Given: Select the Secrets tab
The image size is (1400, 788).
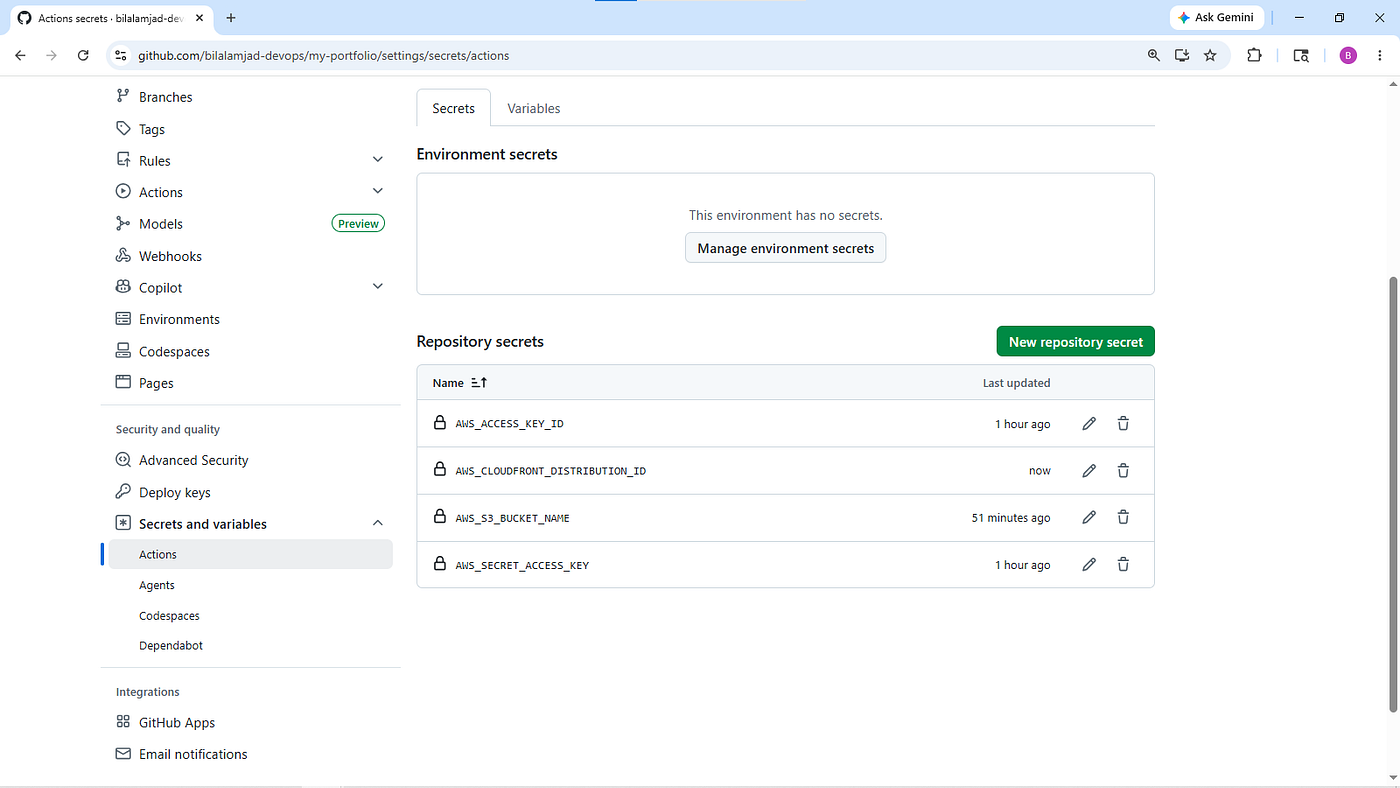Looking at the screenshot, I should pos(453,108).
